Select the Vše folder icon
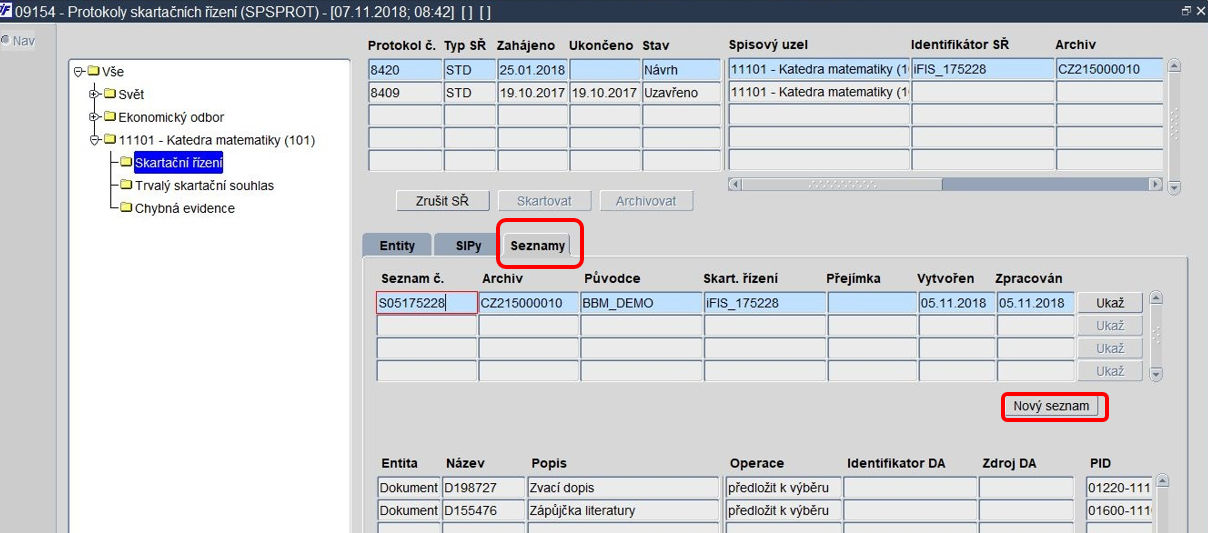Screen dimensions: 1208x533 93,71
